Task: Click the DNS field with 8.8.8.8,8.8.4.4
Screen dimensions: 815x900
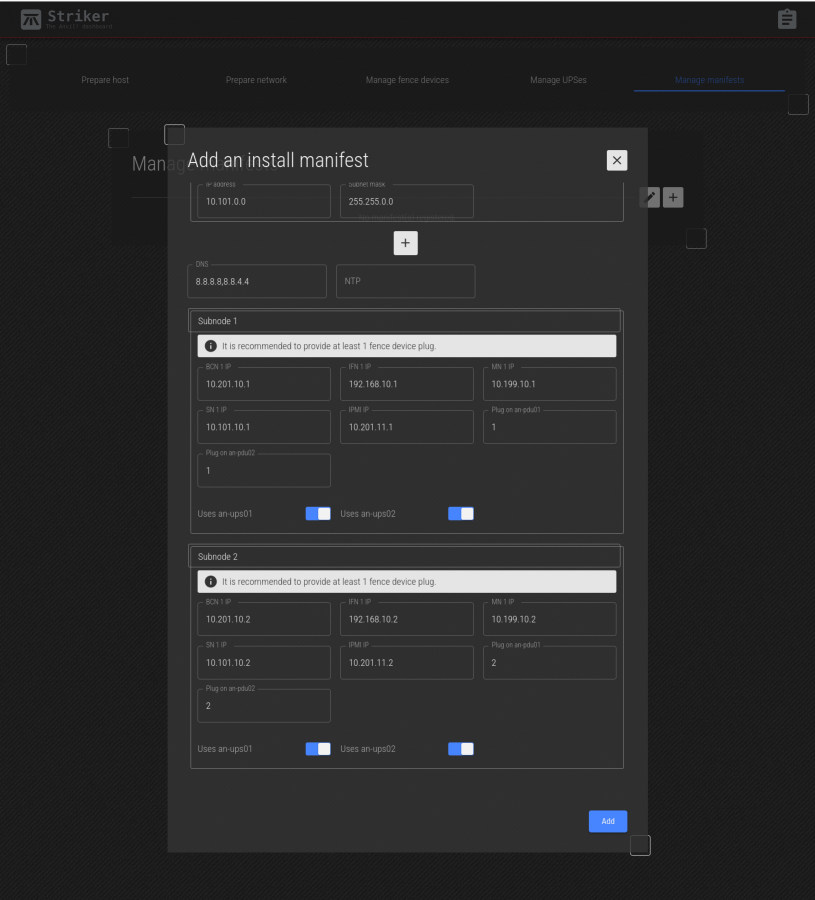Action: (x=257, y=282)
